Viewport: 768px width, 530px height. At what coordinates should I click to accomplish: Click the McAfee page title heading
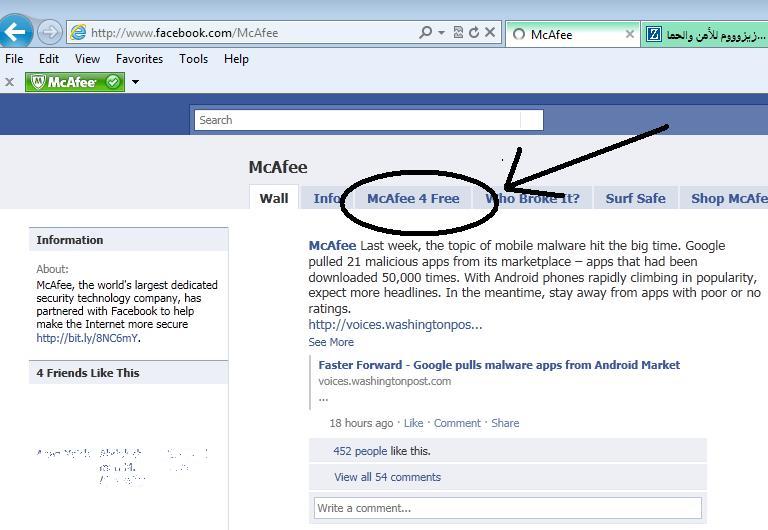click(x=278, y=167)
